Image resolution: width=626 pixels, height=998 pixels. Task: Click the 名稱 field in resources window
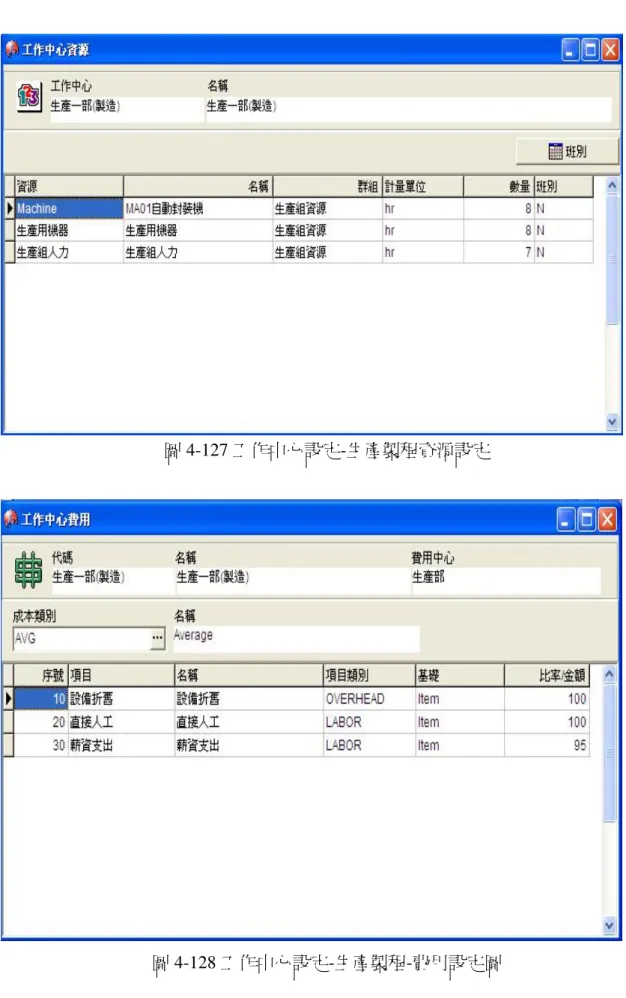[x=408, y=107]
